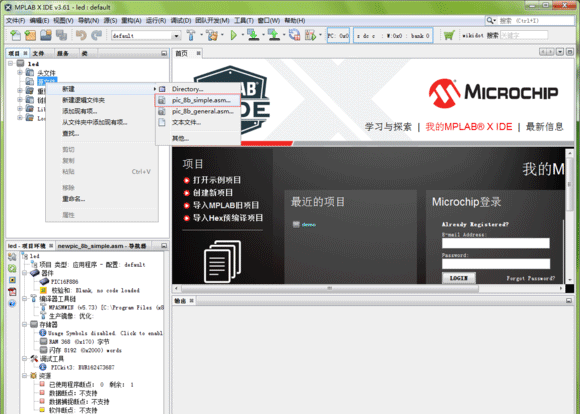Switch to the 服务 panel tab
Screen dimensions: 580x414
(63, 54)
